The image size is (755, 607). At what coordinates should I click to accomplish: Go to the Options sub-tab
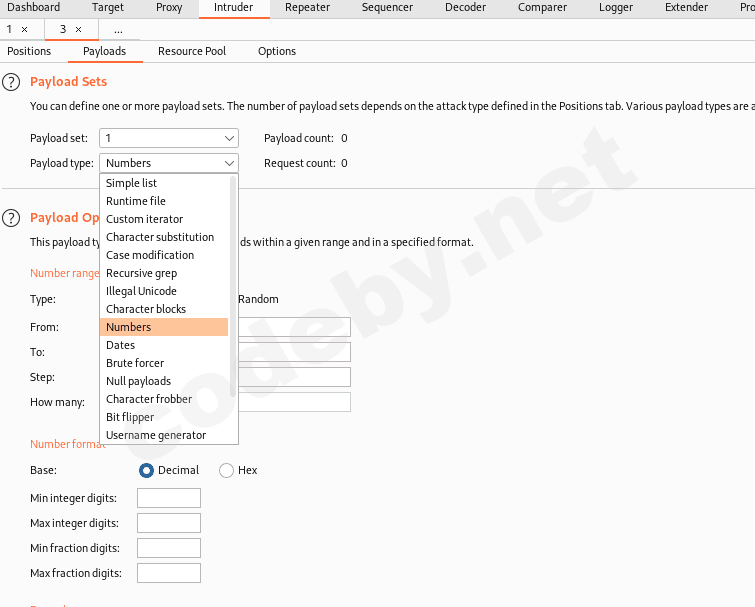point(277,51)
